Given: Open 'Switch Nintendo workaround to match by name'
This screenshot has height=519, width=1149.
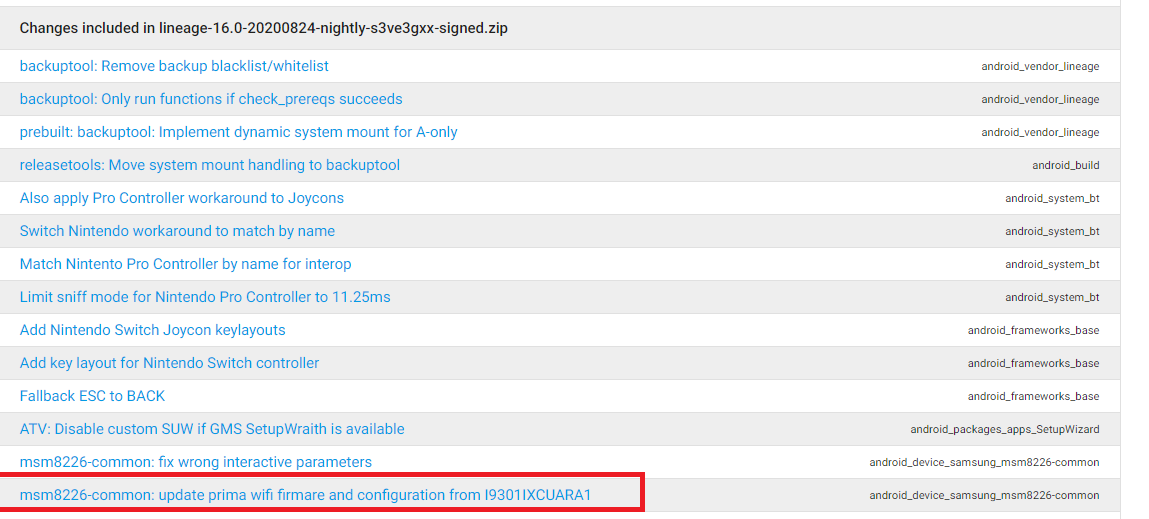Looking at the screenshot, I should pyautogui.click(x=177, y=231).
